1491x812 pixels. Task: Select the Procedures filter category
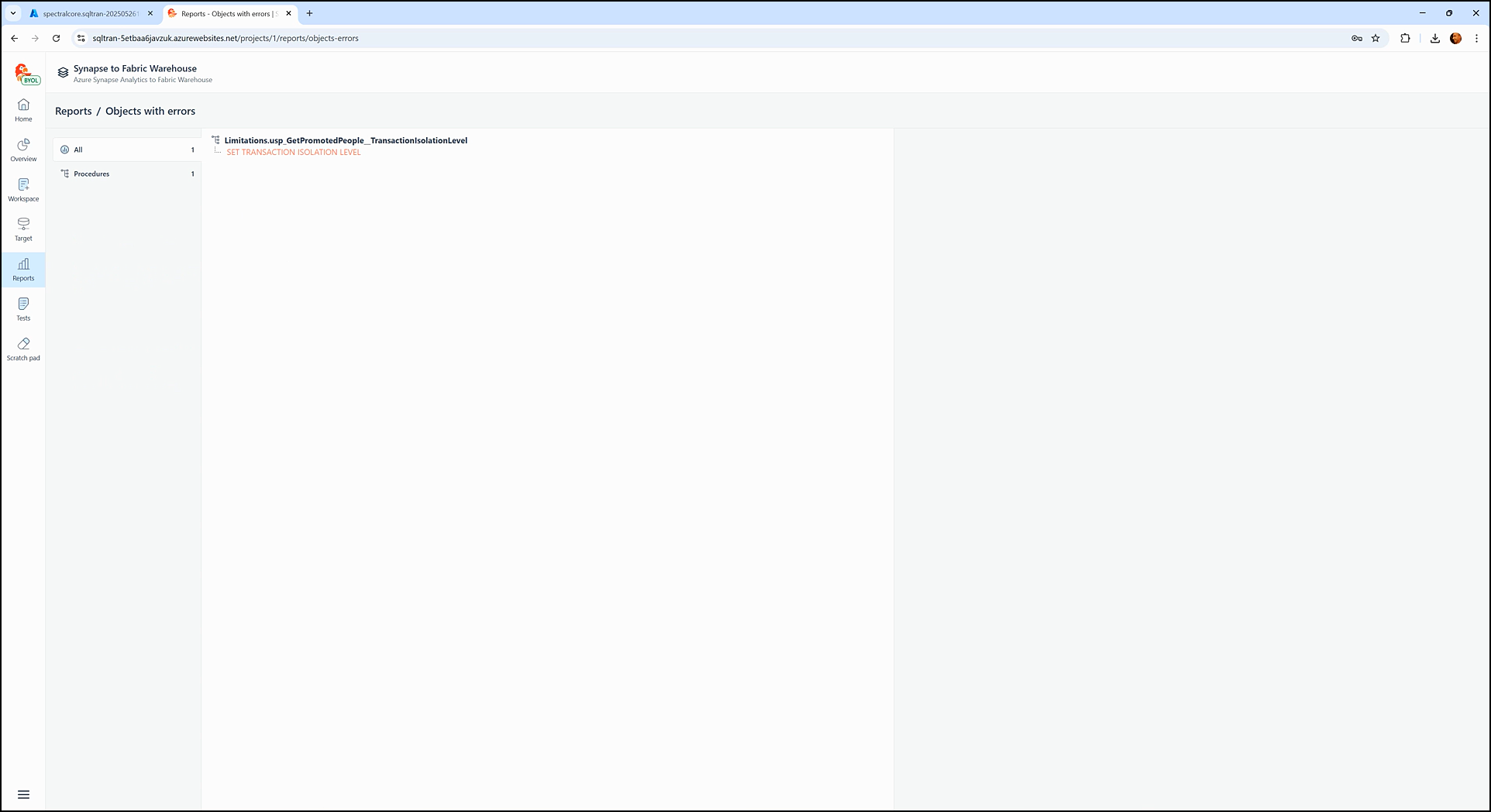tap(127, 174)
